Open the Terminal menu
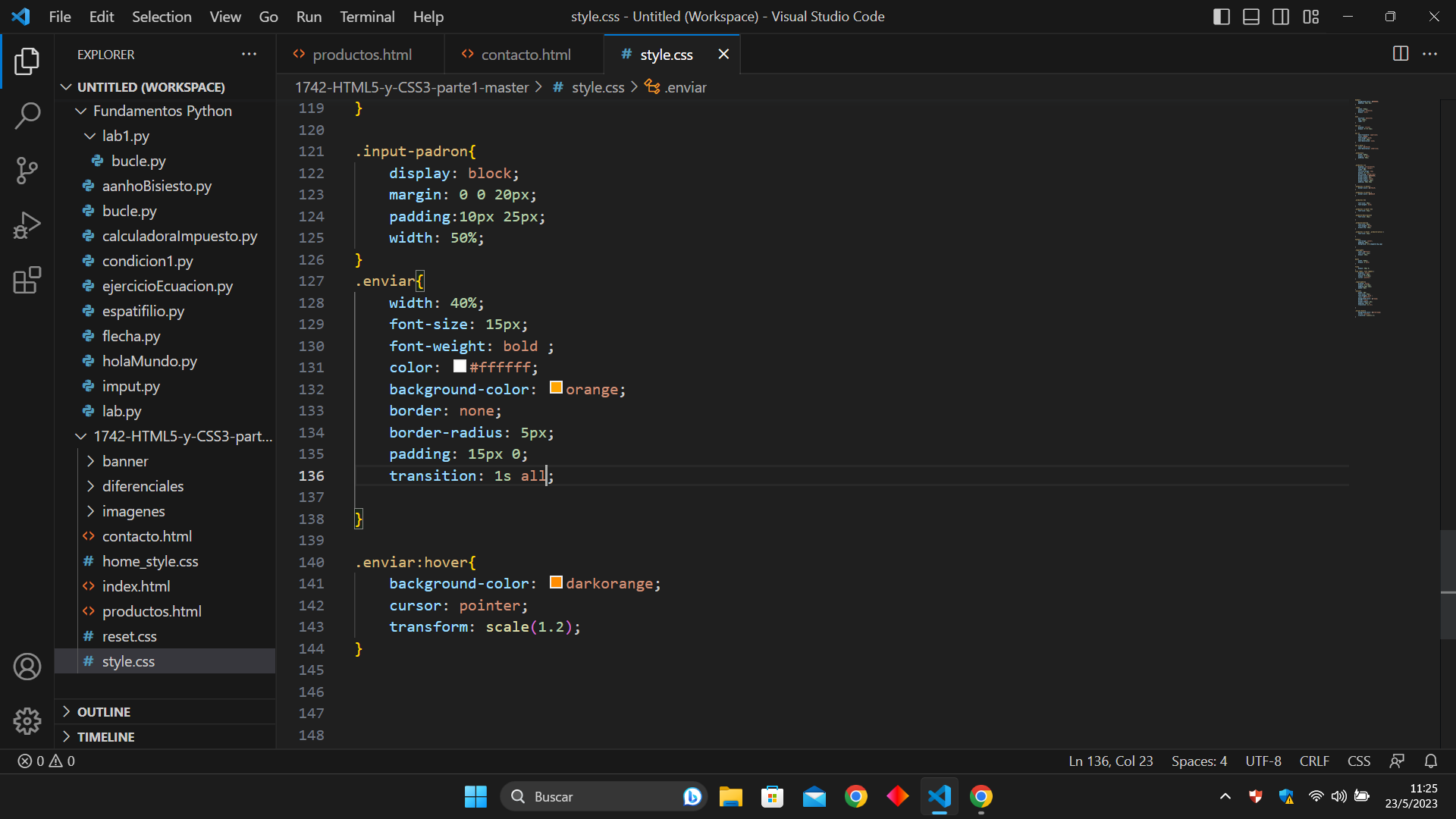This screenshot has height=819, width=1456. tap(367, 17)
